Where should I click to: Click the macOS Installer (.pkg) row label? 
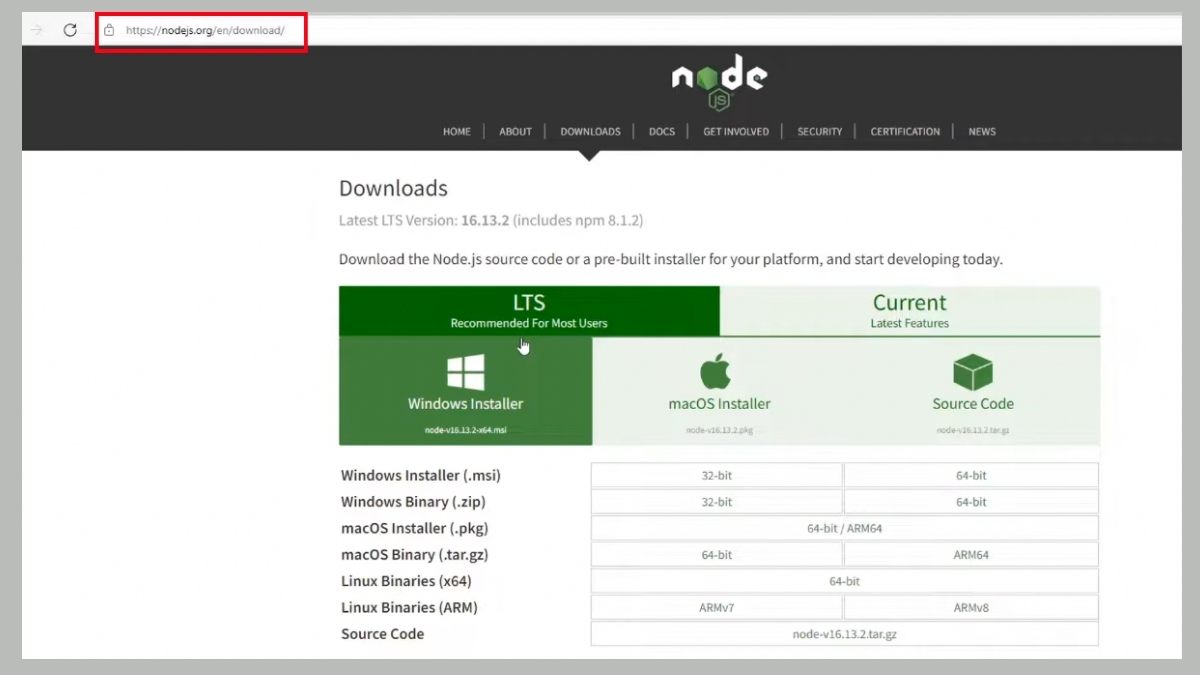pyautogui.click(x=415, y=528)
